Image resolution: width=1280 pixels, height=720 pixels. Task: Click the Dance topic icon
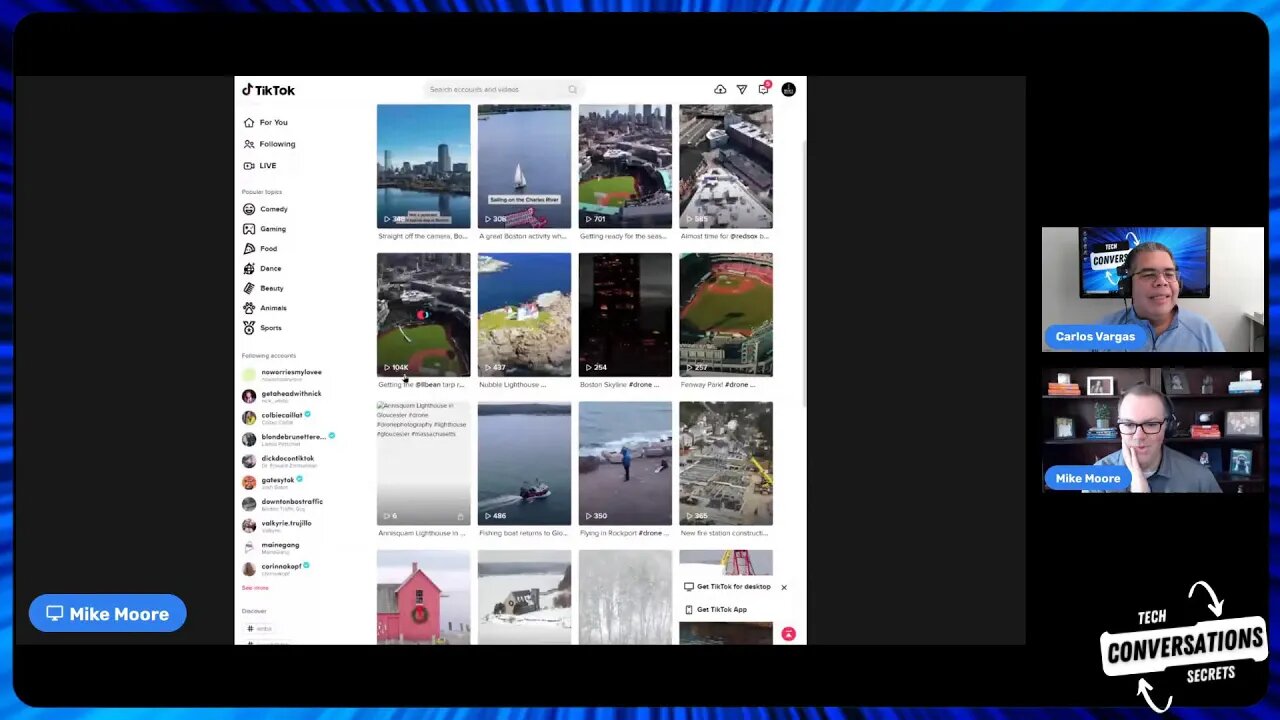coord(249,268)
